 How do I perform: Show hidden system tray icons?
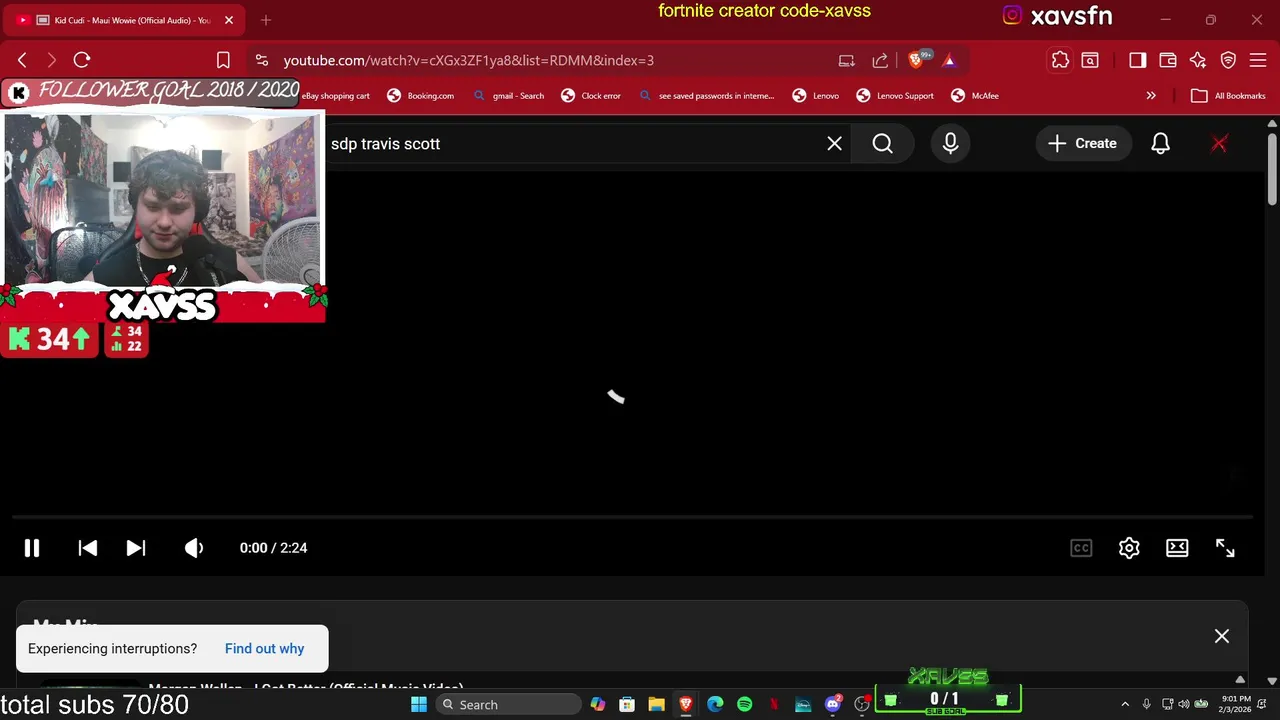tap(1125, 705)
